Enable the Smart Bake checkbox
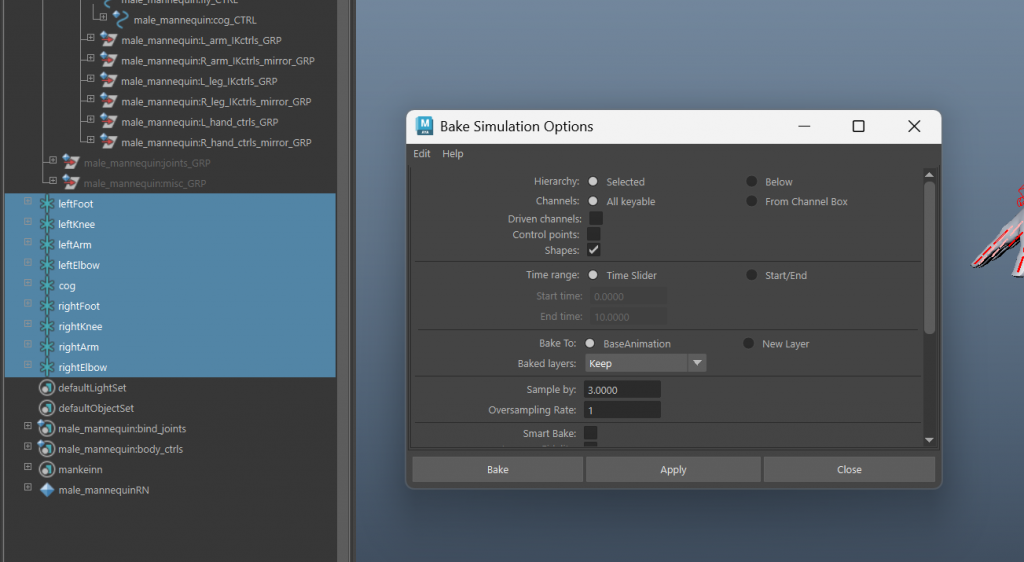1024x562 pixels. coord(590,433)
